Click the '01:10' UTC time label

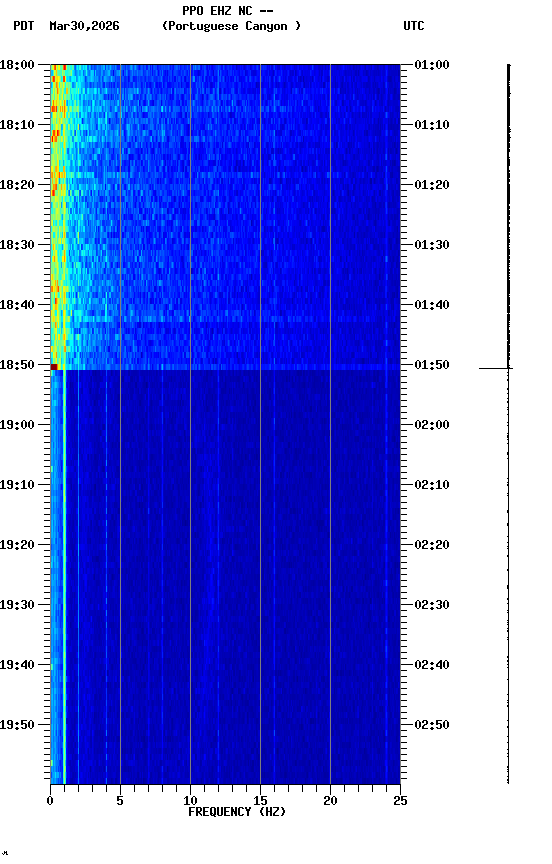click(432, 125)
